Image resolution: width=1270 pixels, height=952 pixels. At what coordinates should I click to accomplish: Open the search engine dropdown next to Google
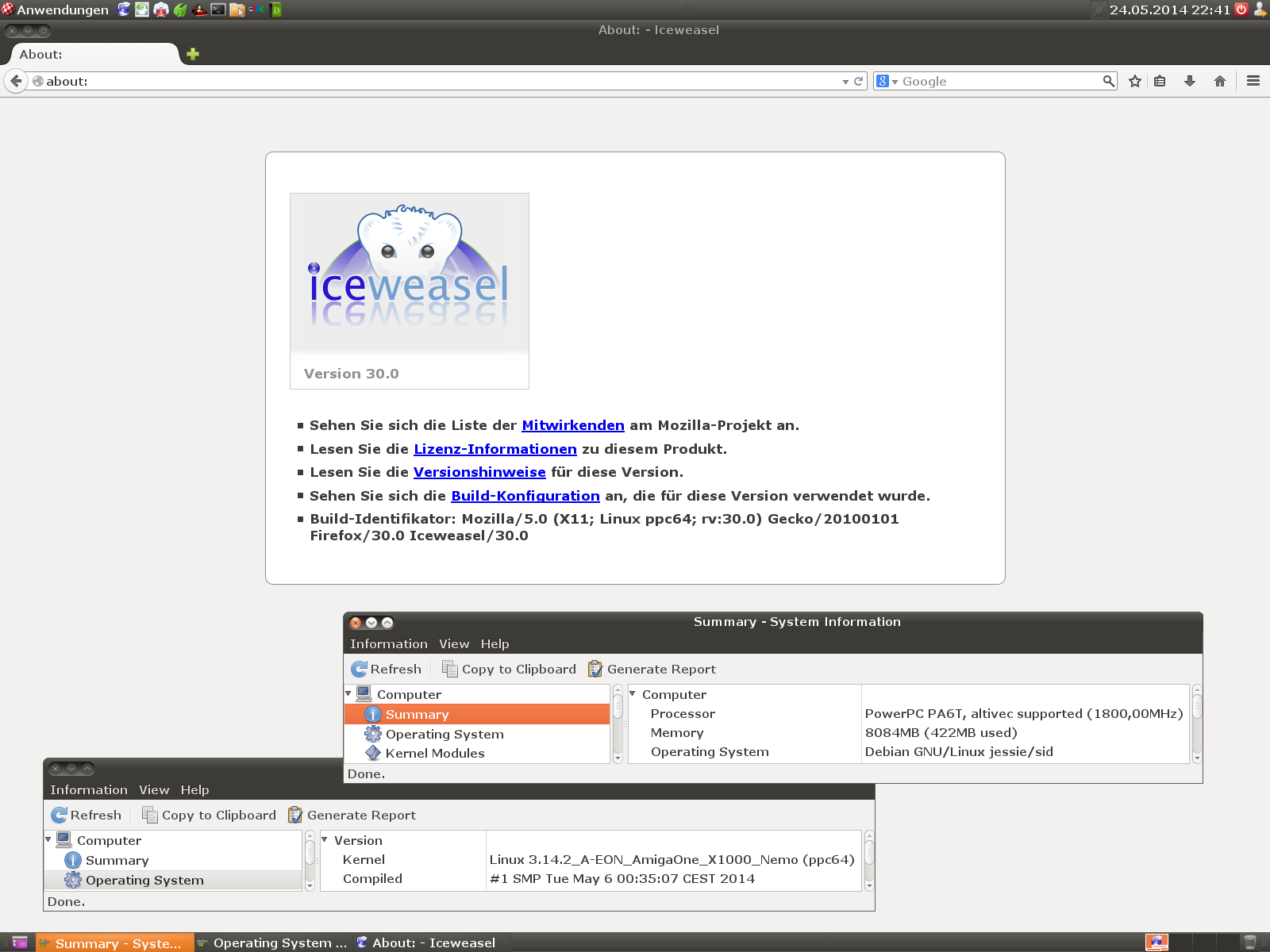(887, 81)
